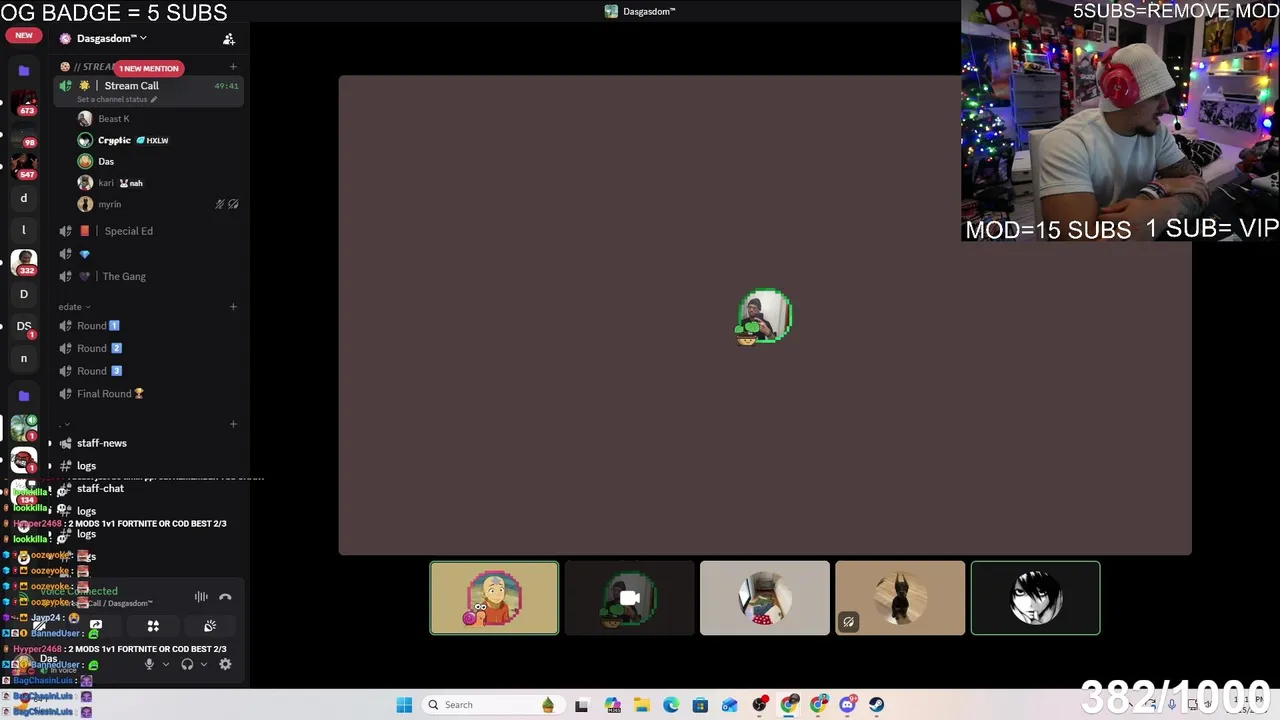This screenshot has width=1280, height=720.
Task: Select the deafened dog avatar participant tile
Action: 899,598
